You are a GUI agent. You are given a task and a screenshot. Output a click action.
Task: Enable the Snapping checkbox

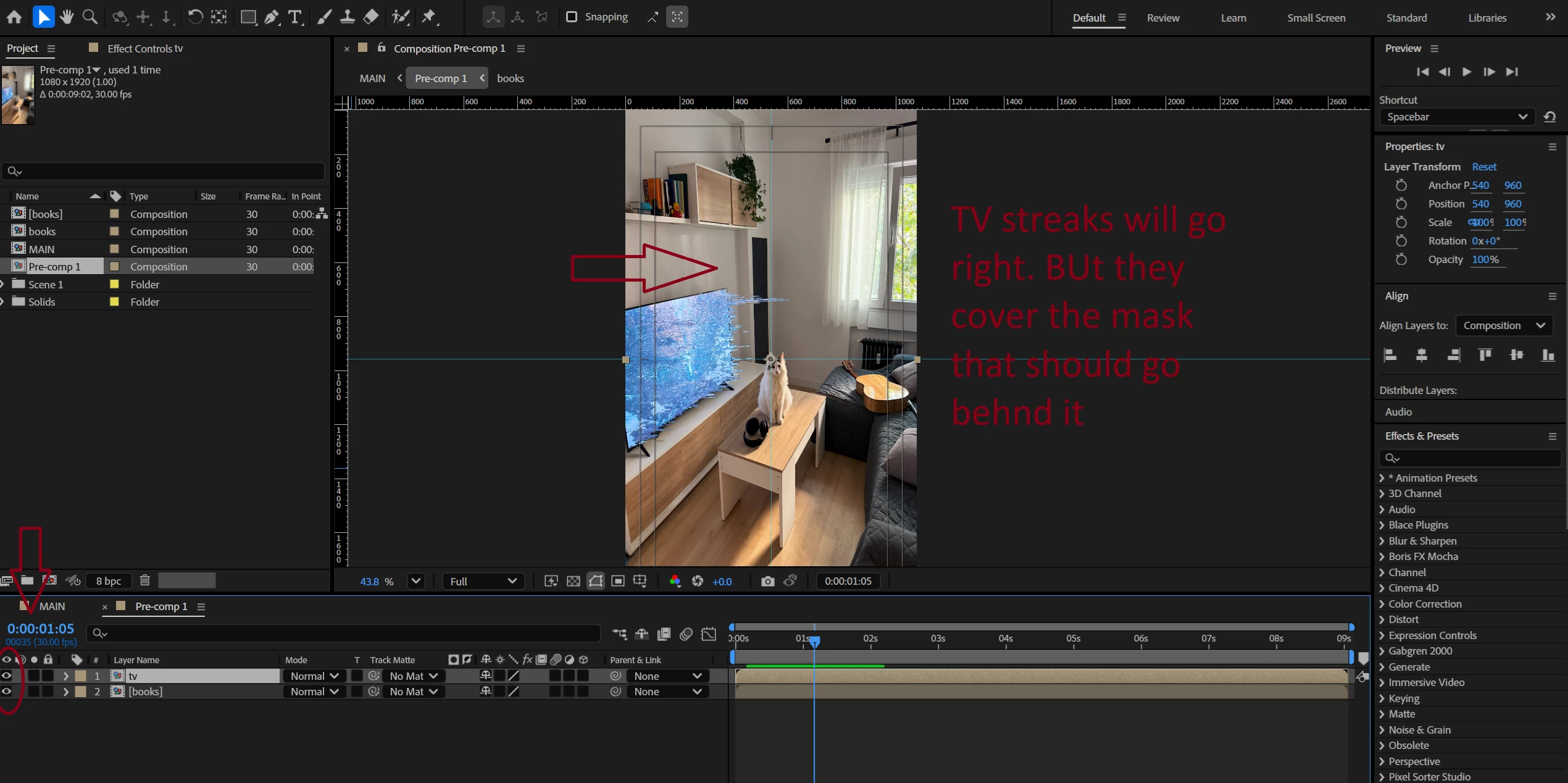coord(572,17)
